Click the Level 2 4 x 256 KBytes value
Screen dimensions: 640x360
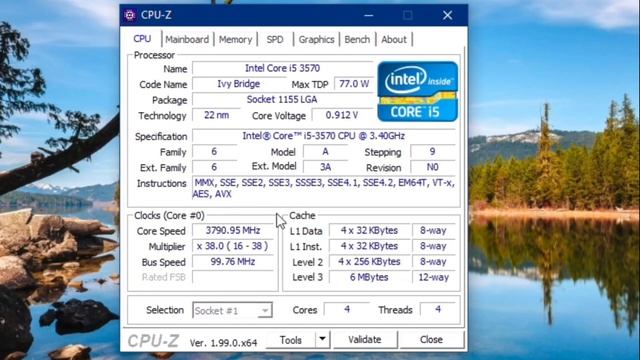pyautogui.click(x=369, y=262)
